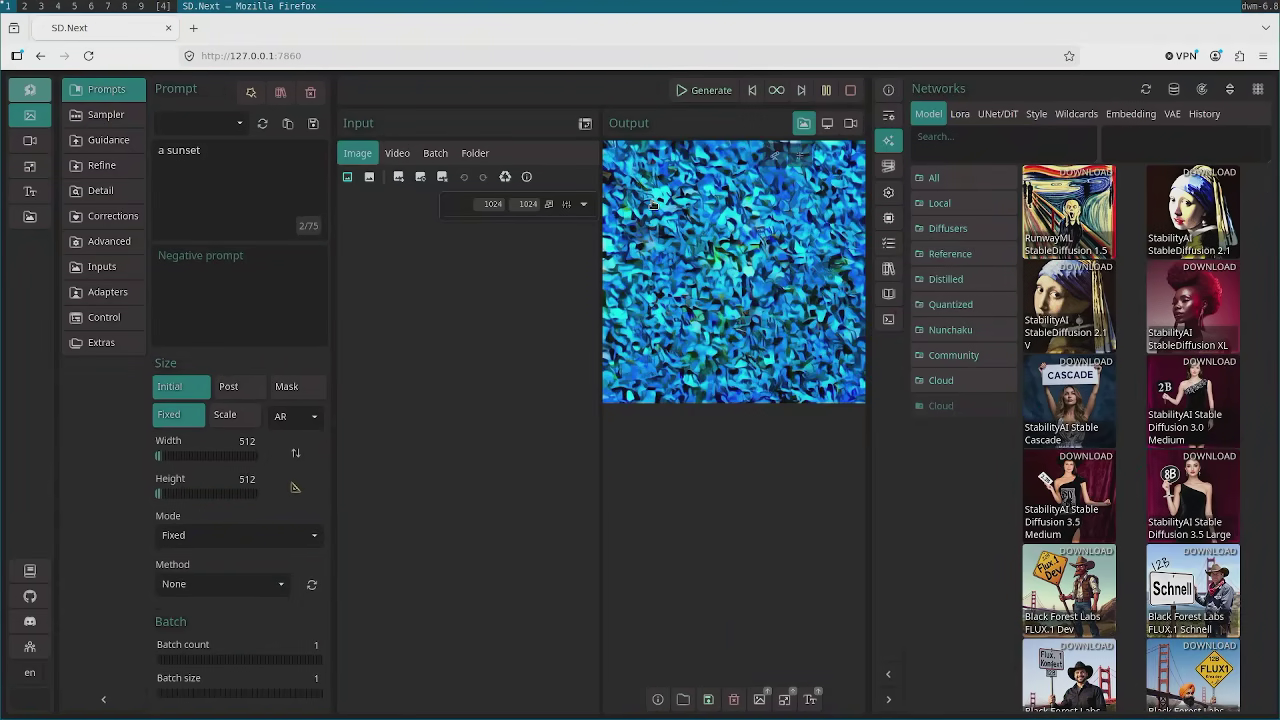Image resolution: width=1280 pixels, height=720 pixels.
Task: Adjust the Height slider
Action: coord(207,494)
